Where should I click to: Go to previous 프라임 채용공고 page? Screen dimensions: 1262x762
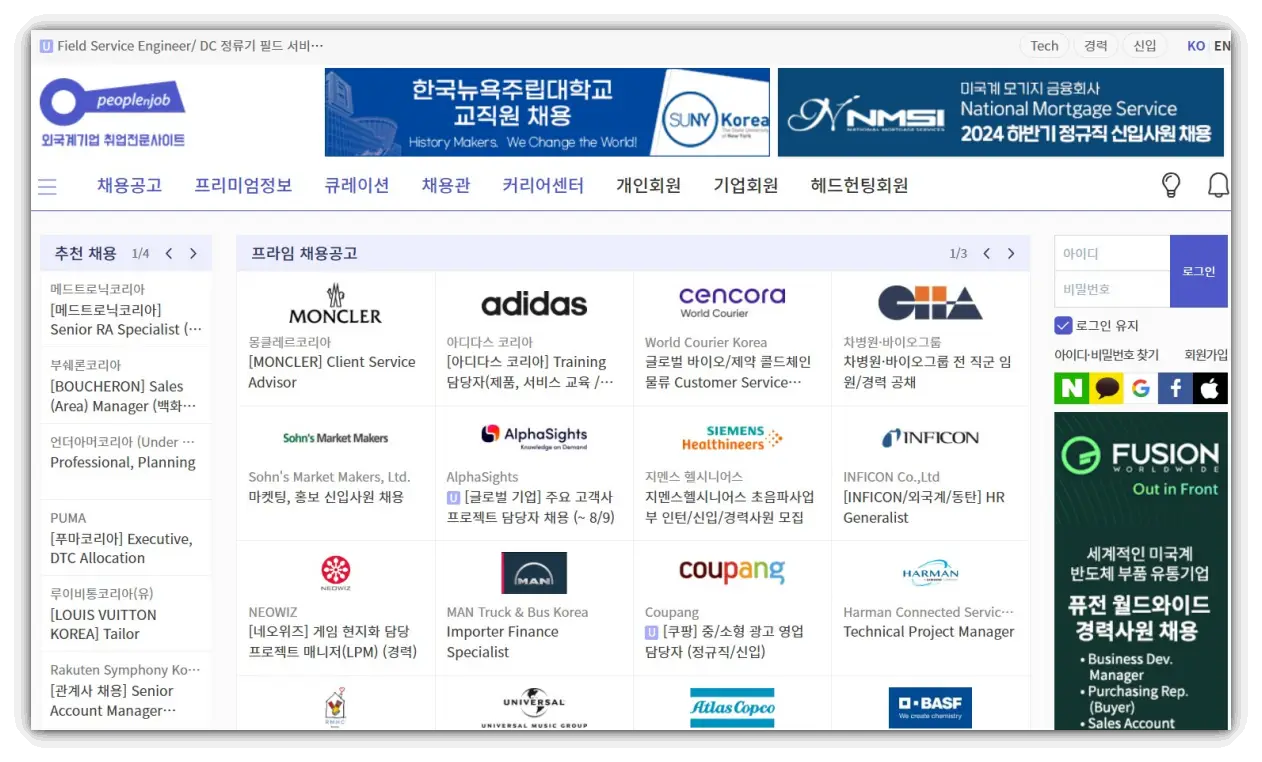(986, 254)
